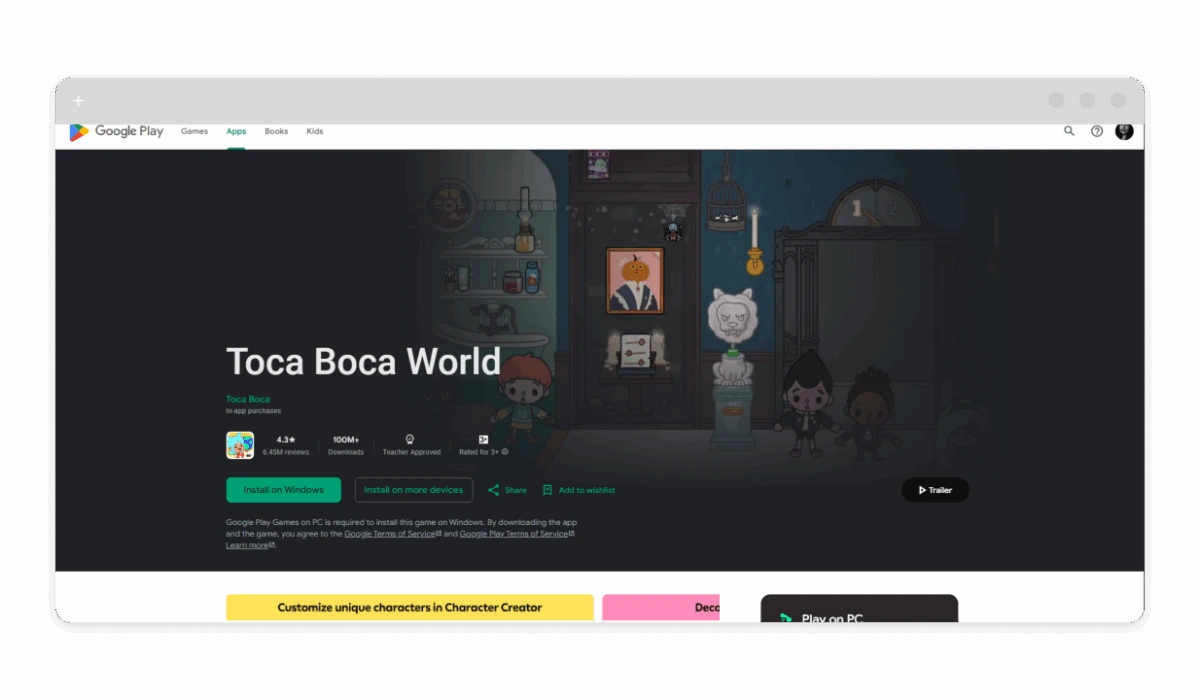Add Toca Boca World to wishlist
Viewport: 1200px width, 700px height.
pos(578,490)
